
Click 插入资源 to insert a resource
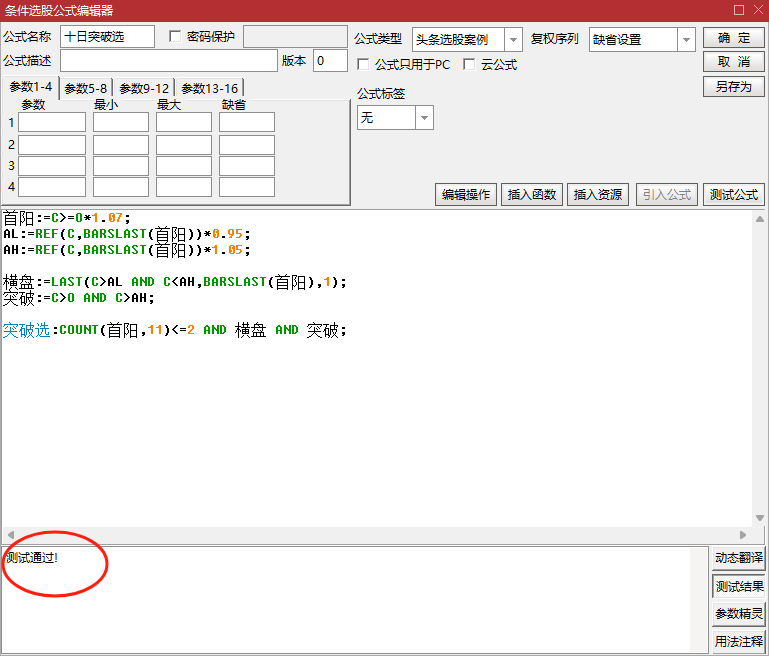598,195
